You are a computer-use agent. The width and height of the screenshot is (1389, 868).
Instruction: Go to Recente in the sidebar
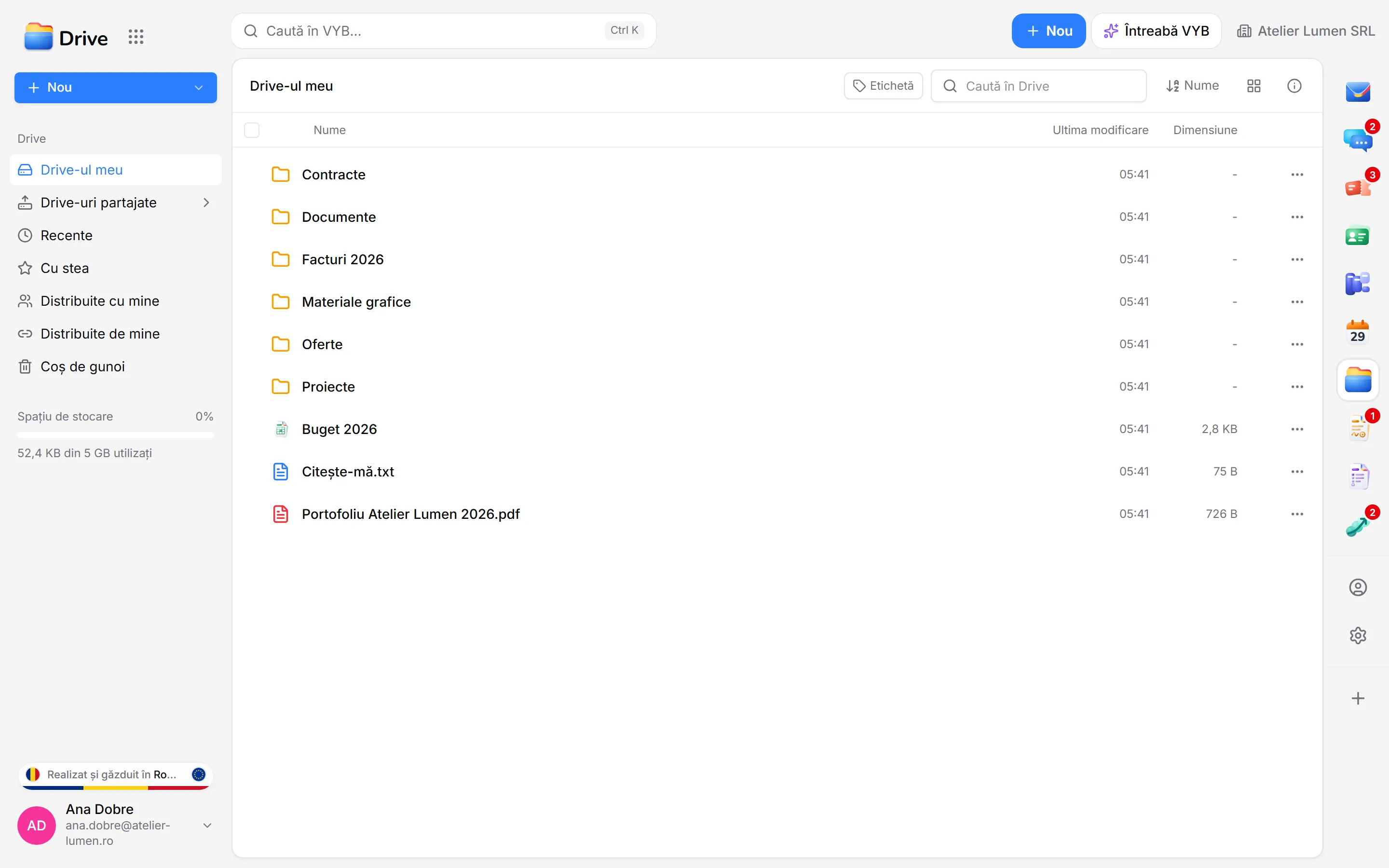click(x=116, y=235)
